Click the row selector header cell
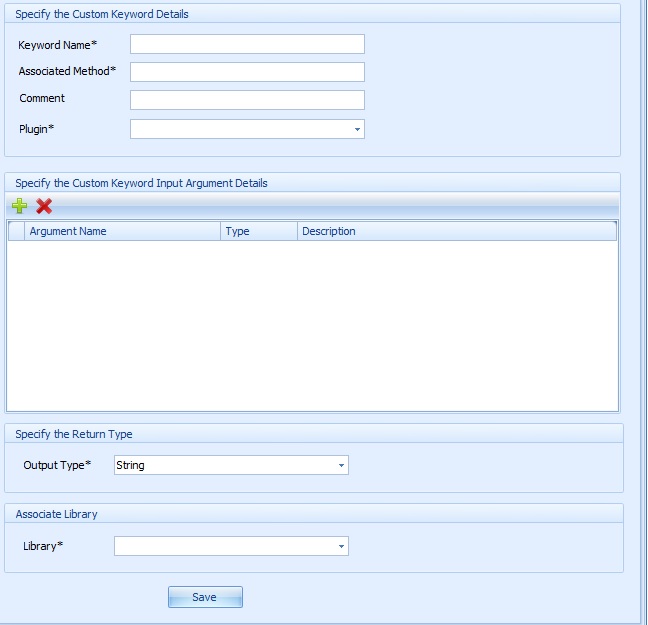Image resolution: width=648 pixels, height=625 pixels. [x=17, y=231]
